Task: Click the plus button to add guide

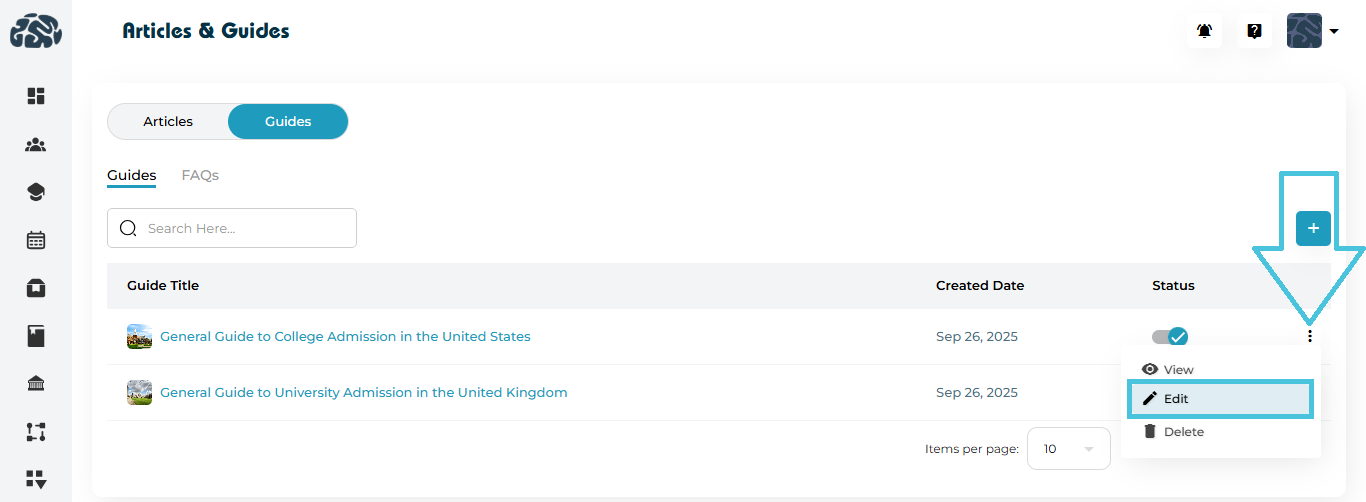Action: click(x=1313, y=228)
